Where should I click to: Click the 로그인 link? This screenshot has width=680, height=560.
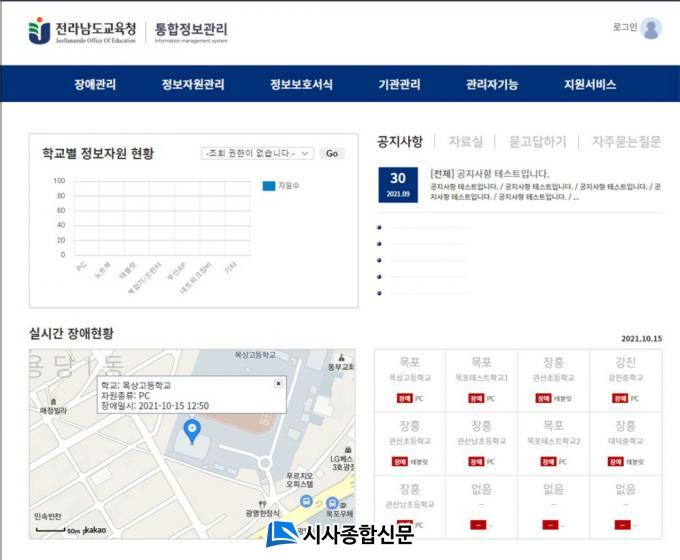click(625, 28)
